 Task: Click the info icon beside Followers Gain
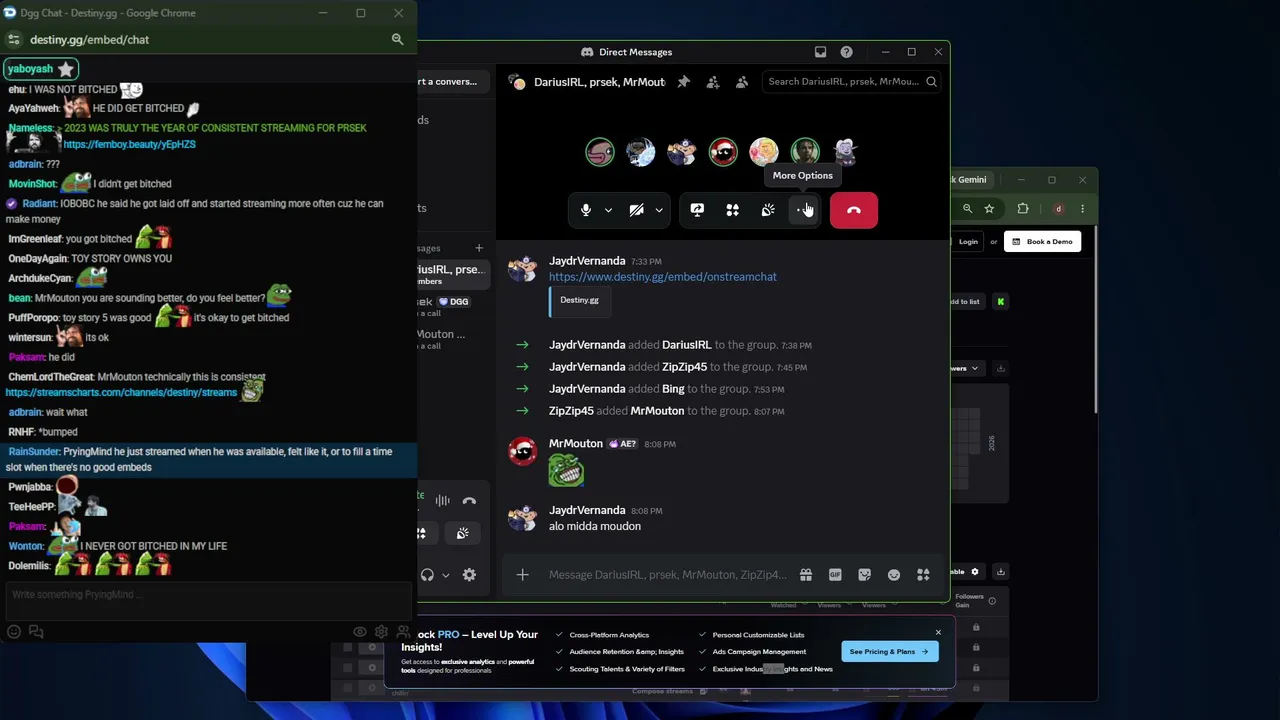[x=992, y=601]
